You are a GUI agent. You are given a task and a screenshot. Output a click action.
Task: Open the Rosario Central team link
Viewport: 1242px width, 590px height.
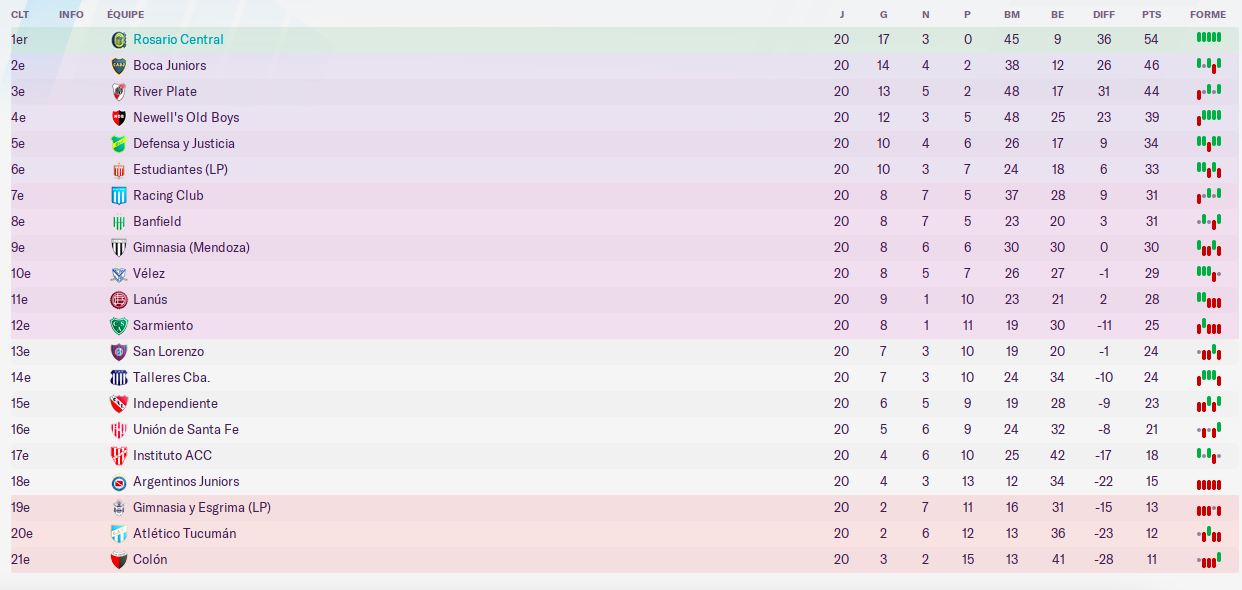[x=178, y=40]
